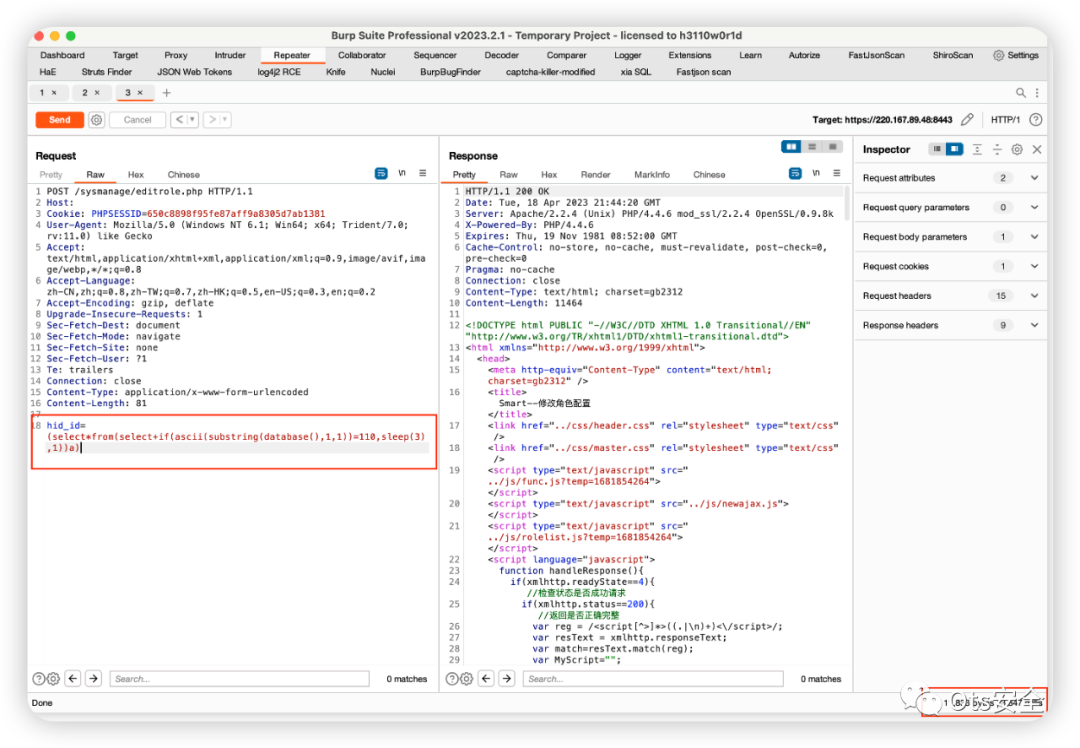Jump to next request search match
This screenshot has width=1080, height=748.
[94, 678]
